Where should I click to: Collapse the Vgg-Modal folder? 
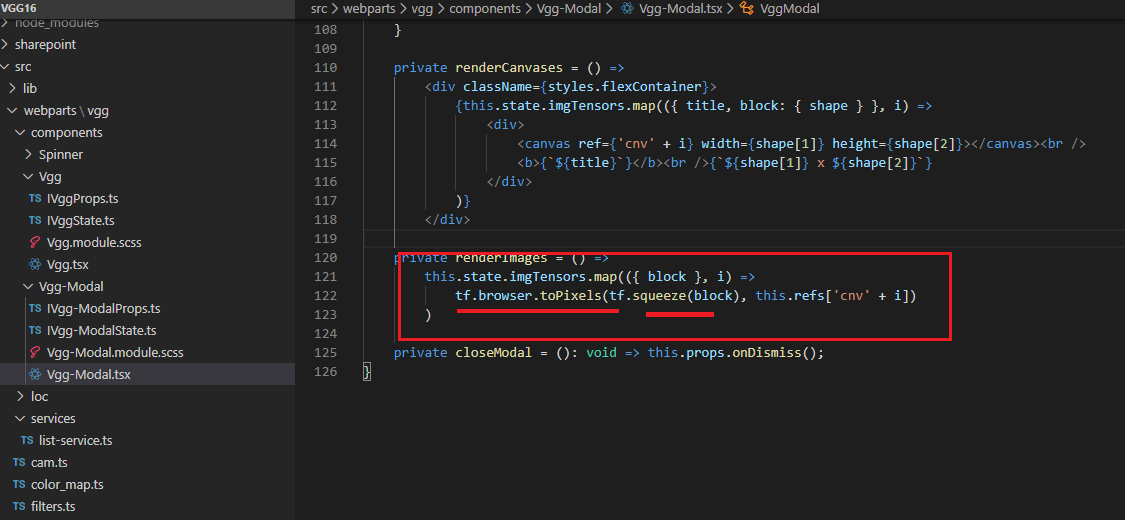coord(28,287)
